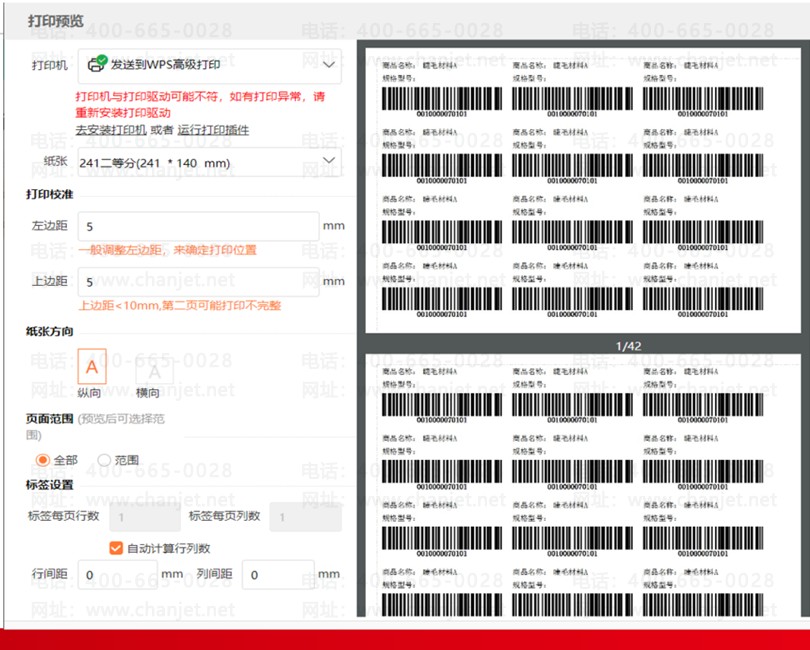Open the 去安装打印机 link

click(x=111, y=130)
